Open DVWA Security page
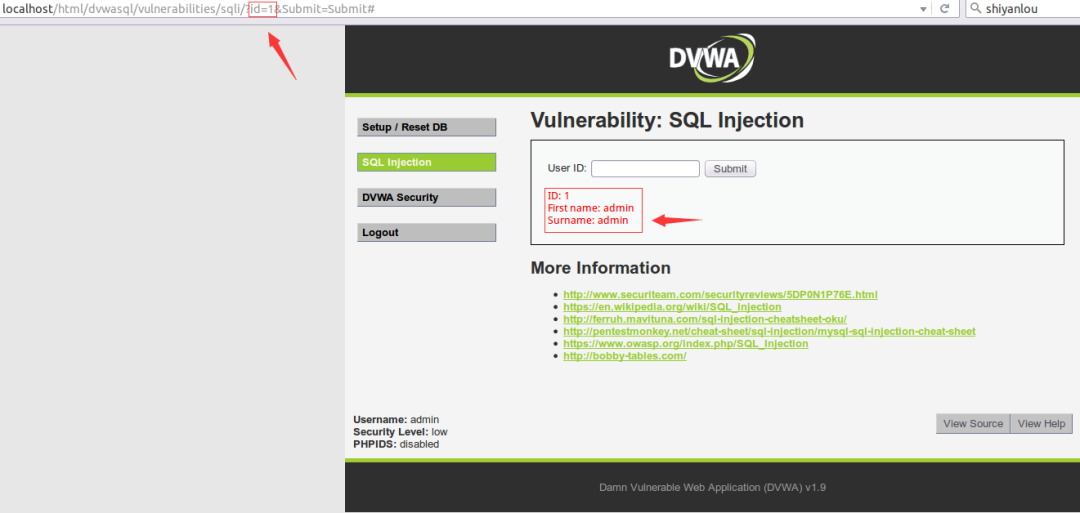Image resolution: width=1080 pixels, height=513 pixels. click(426, 197)
